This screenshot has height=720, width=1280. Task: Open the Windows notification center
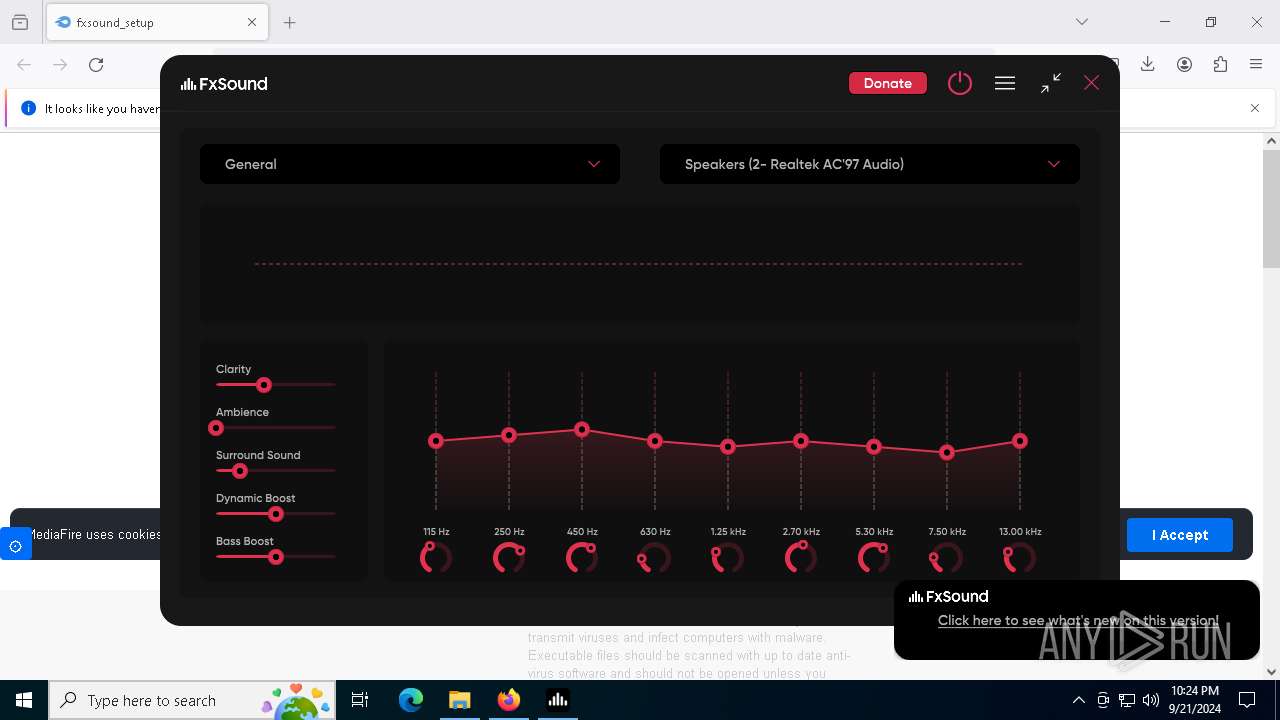click(1247, 700)
